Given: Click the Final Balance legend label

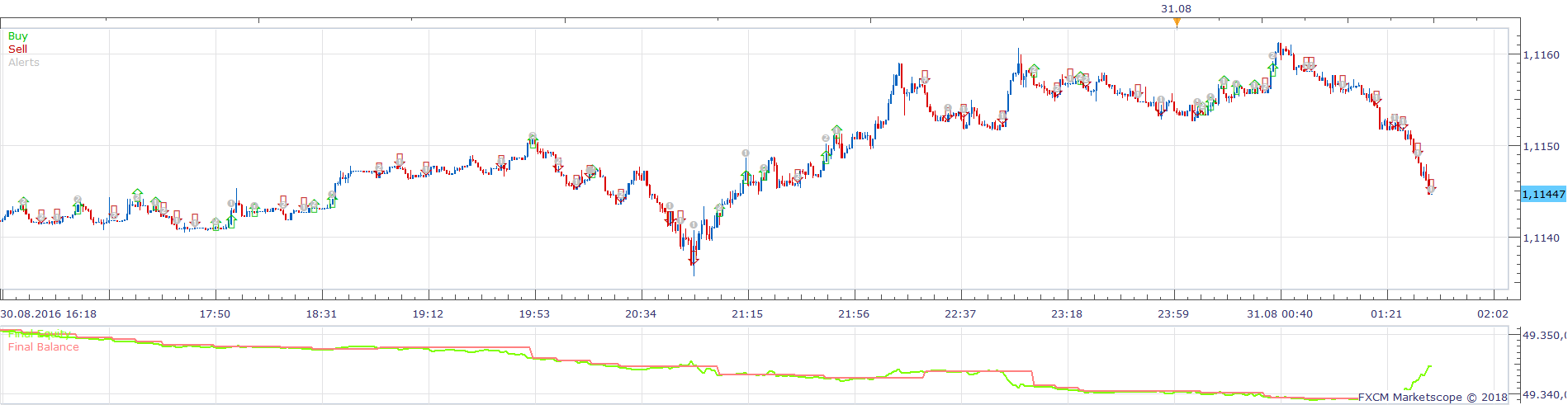Looking at the screenshot, I should pyautogui.click(x=44, y=347).
